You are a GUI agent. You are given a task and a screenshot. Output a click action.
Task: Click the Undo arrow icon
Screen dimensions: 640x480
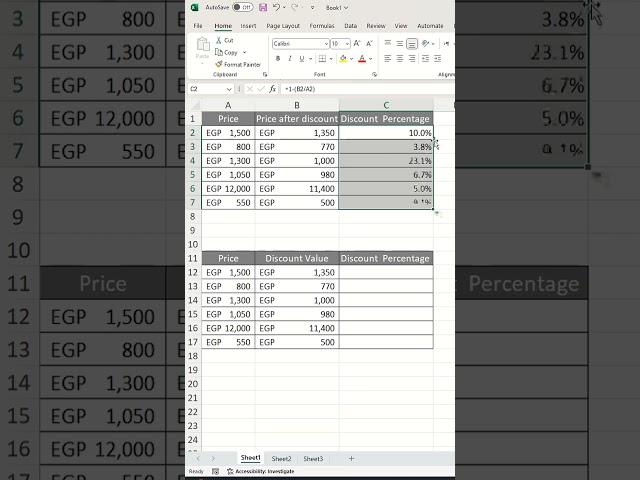pyautogui.click(x=277, y=7)
